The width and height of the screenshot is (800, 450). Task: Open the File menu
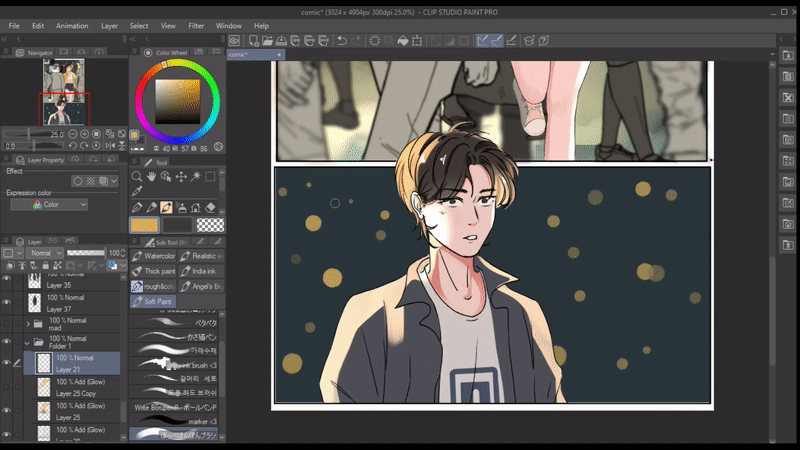pyautogui.click(x=14, y=26)
